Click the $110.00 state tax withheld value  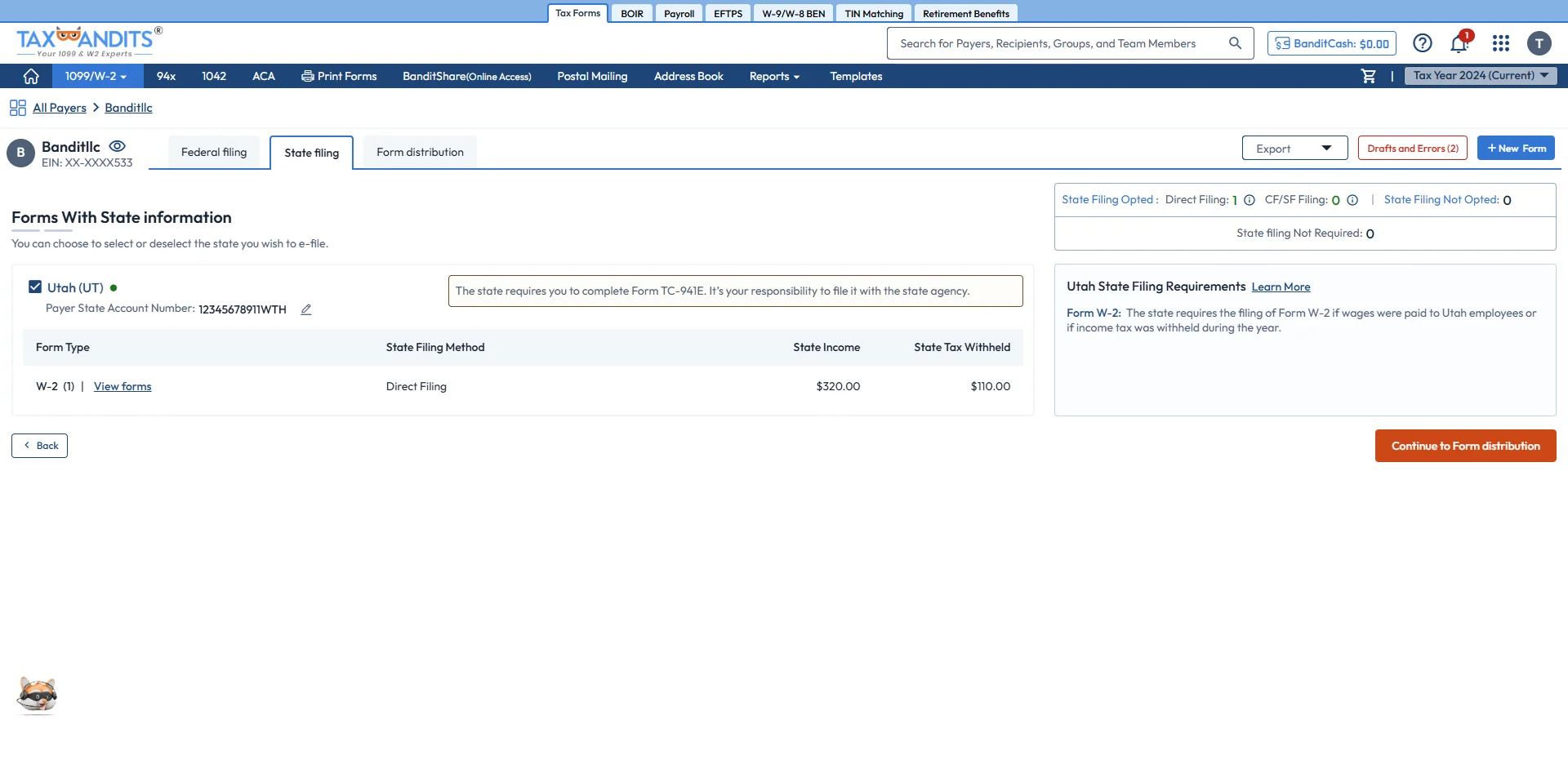tap(991, 386)
